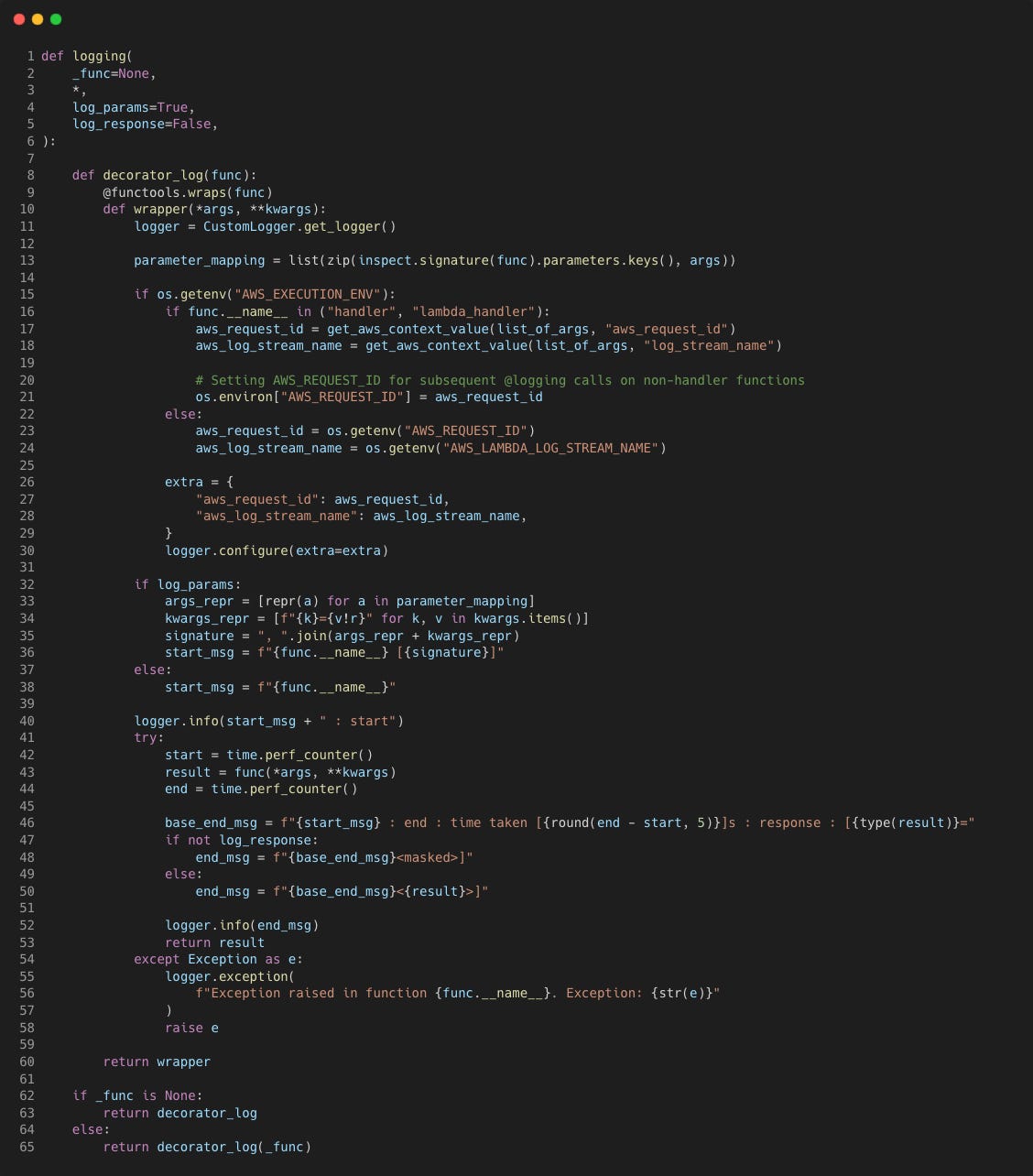The width and height of the screenshot is (1033, 1176).
Task: Click 'log_params=True,' on line 4
Action: [134, 107]
